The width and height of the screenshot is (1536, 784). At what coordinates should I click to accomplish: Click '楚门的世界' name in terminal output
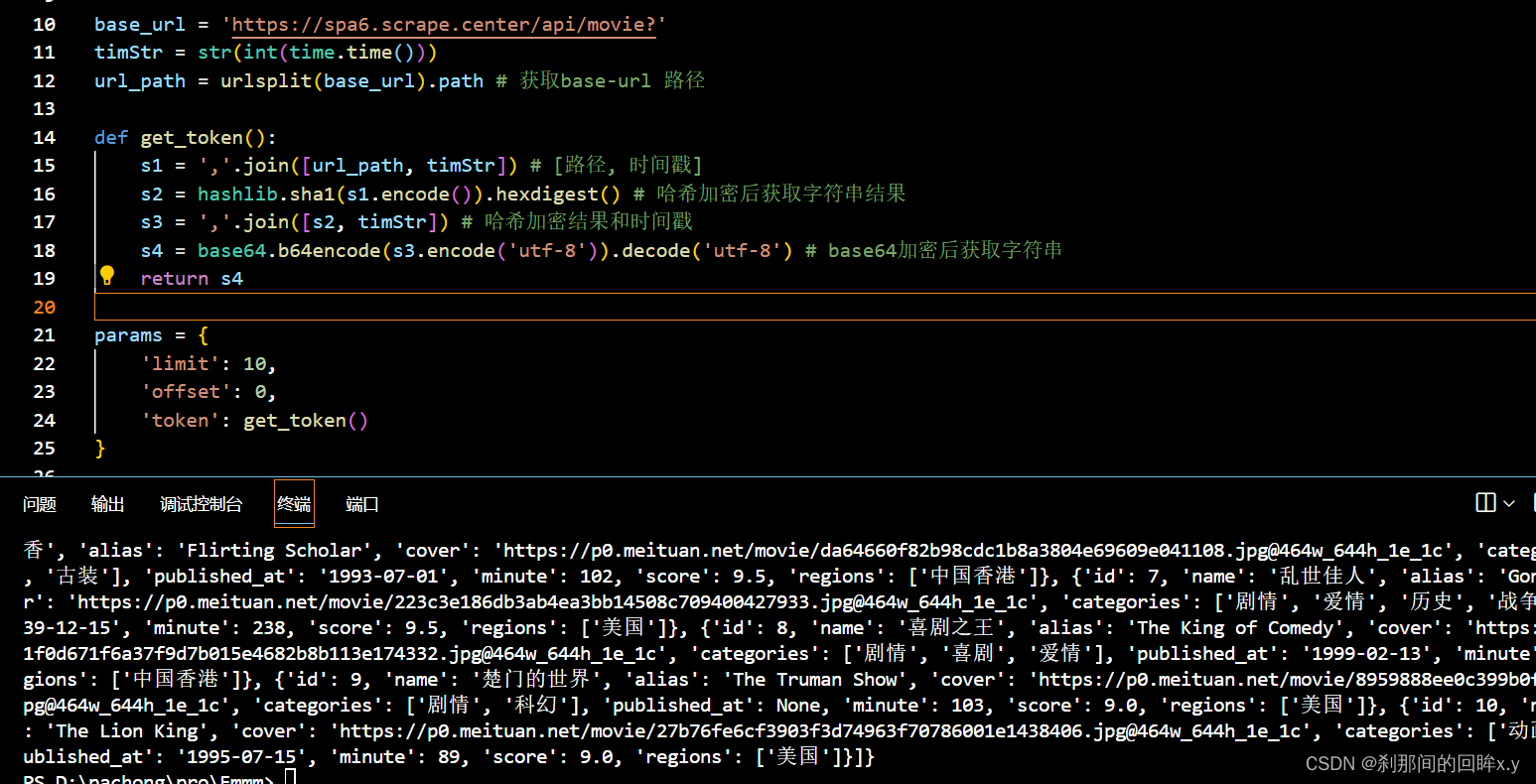point(536,679)
